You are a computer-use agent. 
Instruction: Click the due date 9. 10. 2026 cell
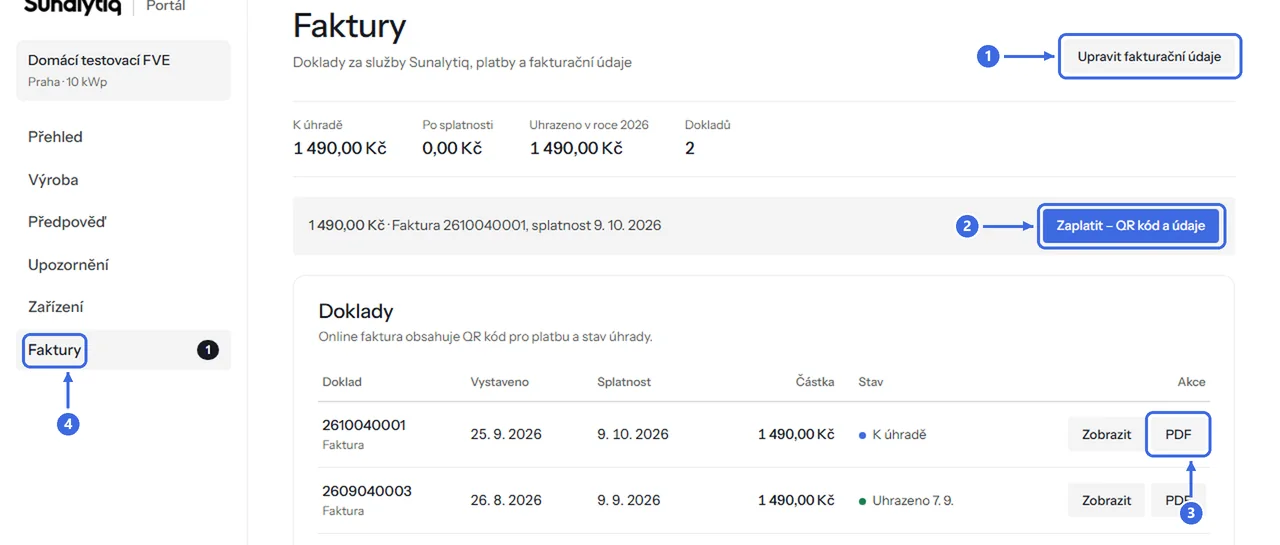coord(633,434)
